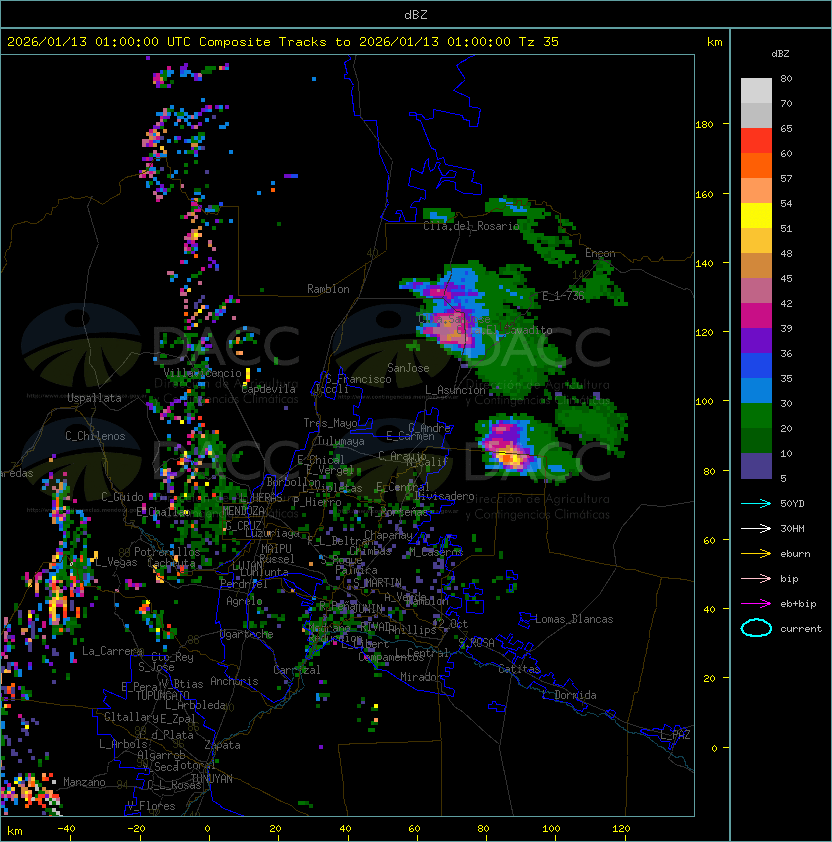
Task: Click the 'Catitas' map label
Action: (519, 669)
